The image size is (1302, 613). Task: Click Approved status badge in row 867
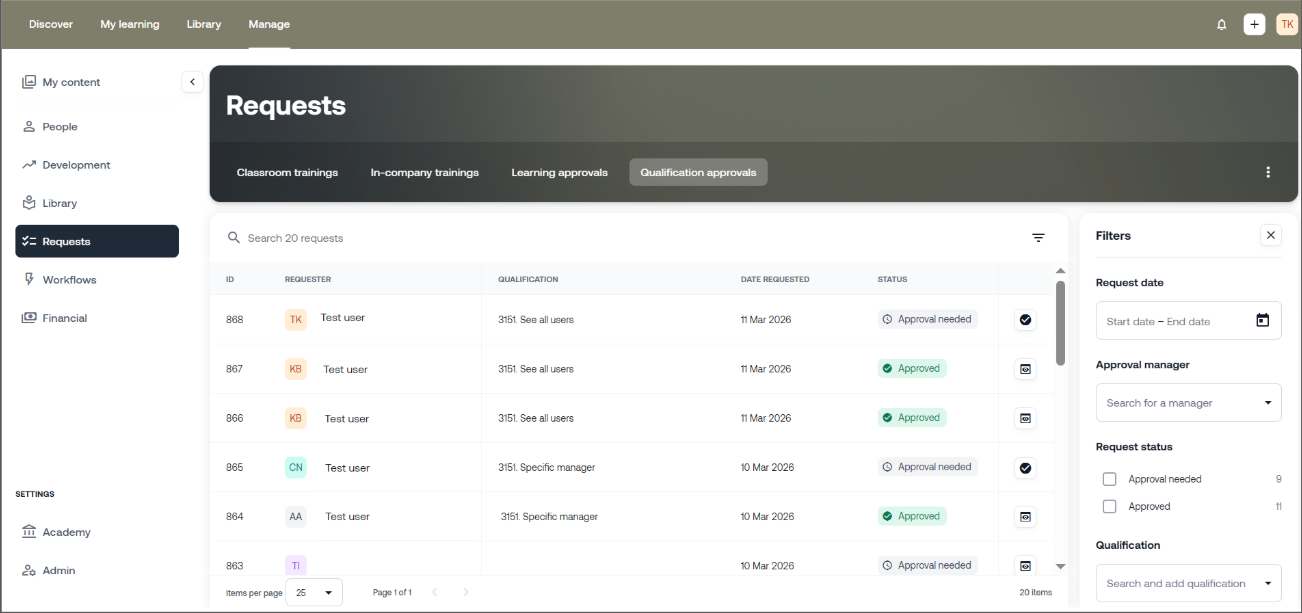912,368
